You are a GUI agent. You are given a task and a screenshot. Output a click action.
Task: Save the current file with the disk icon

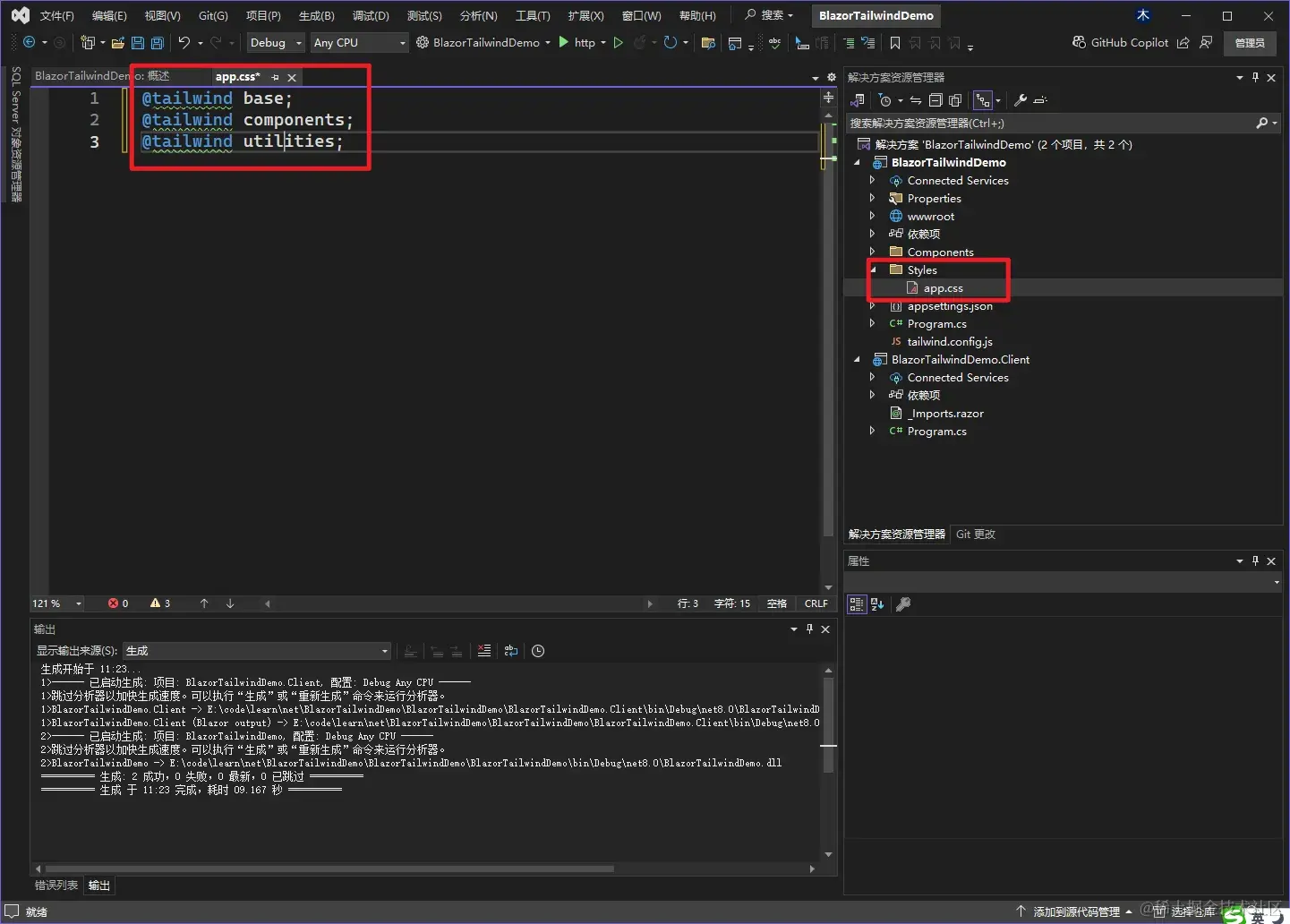(137, 42)
